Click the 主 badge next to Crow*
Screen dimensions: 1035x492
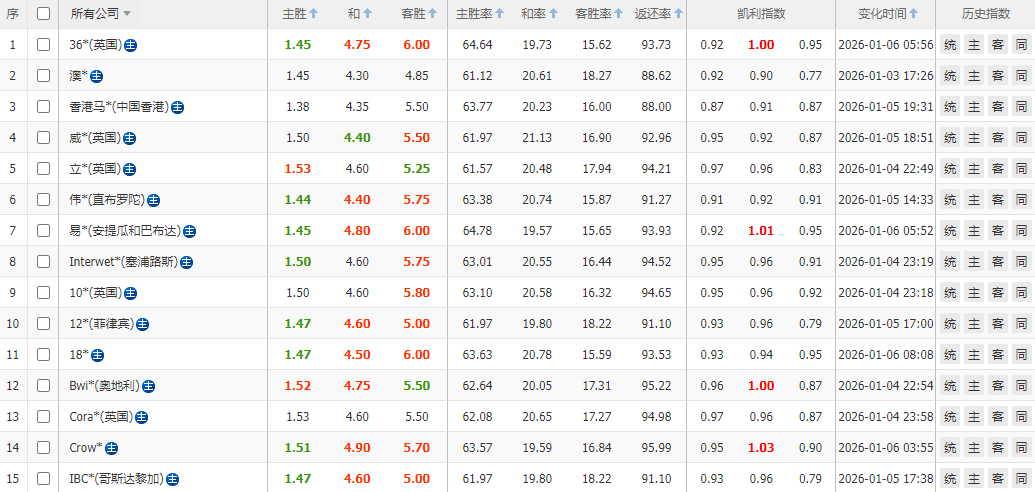(x=111, y=448)
